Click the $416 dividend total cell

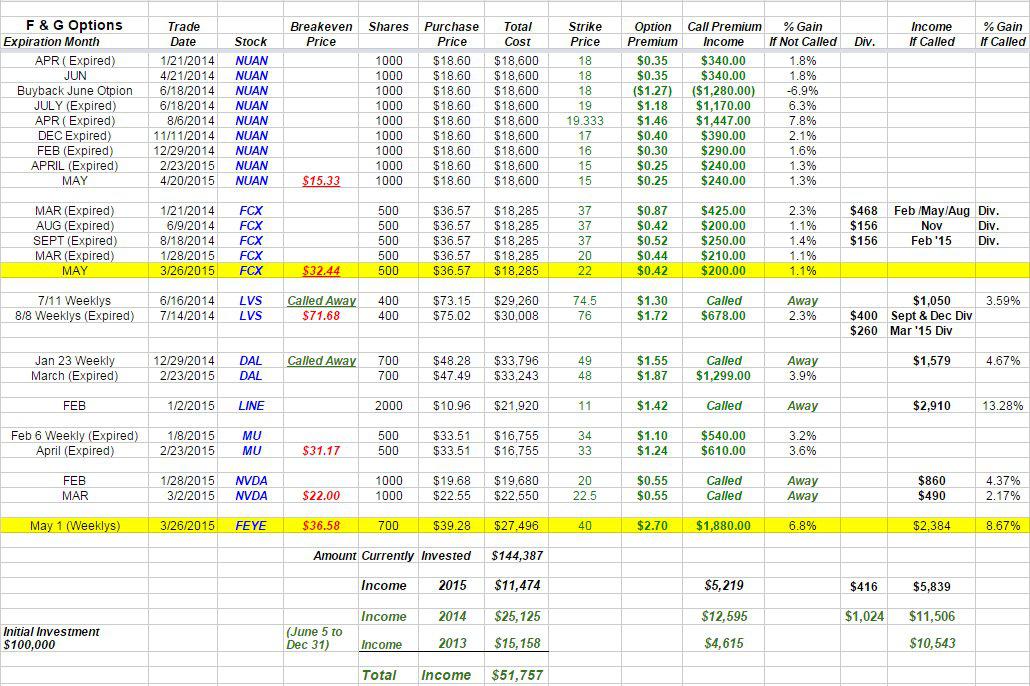pos(864,587)
